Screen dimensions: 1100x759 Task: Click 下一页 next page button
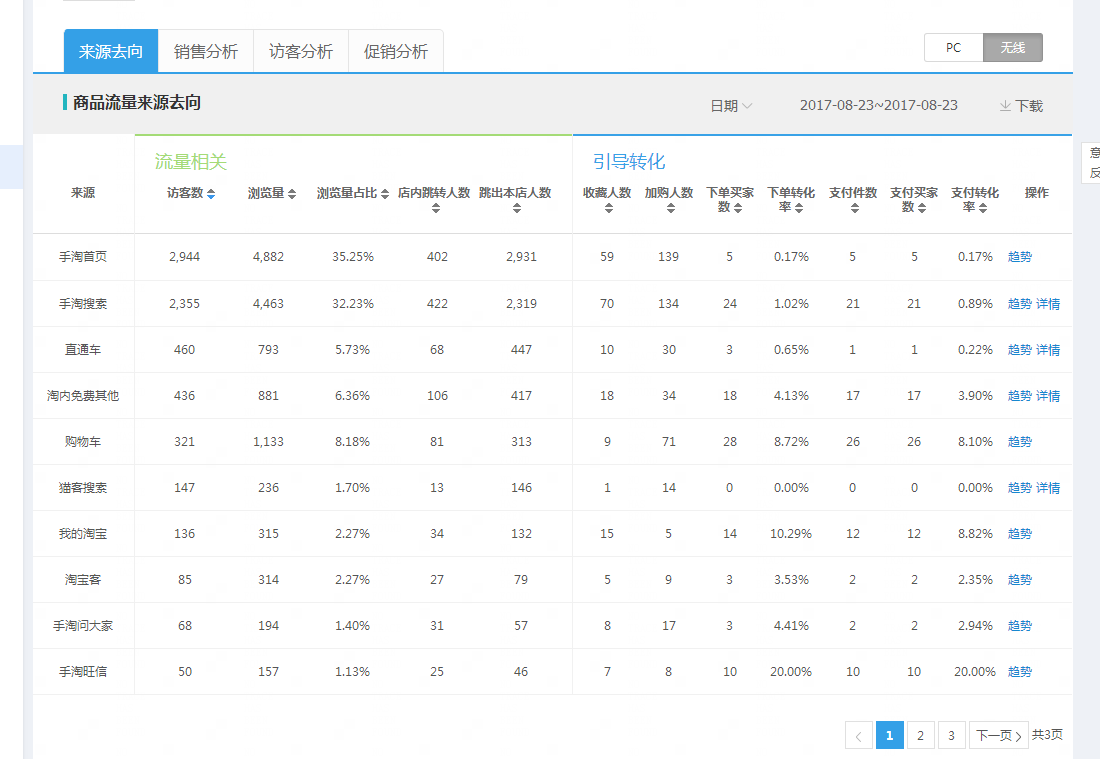[x=998, y=735]
